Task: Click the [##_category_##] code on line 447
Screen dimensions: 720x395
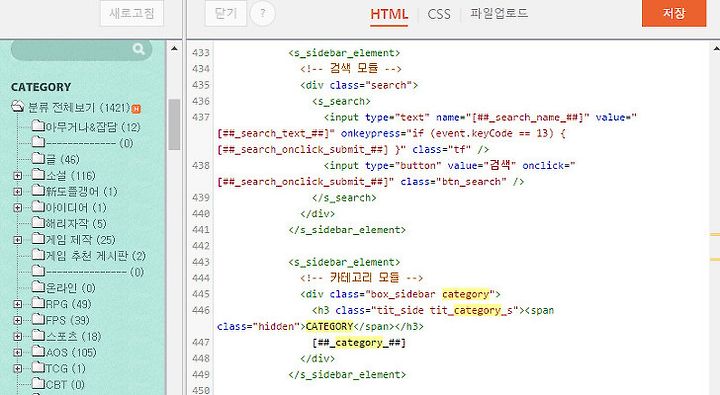Action: click(x=359, y=343)
